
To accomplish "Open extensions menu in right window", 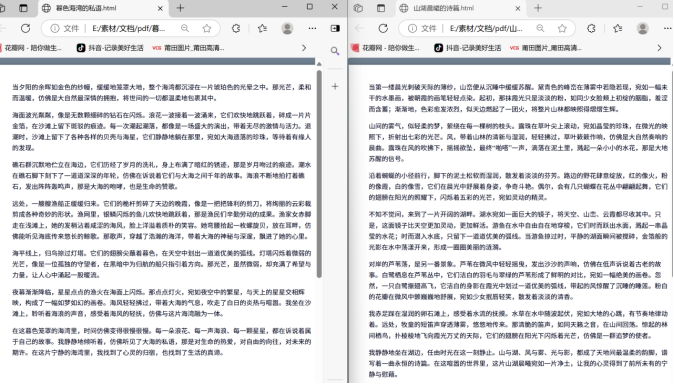I will 591,28.
